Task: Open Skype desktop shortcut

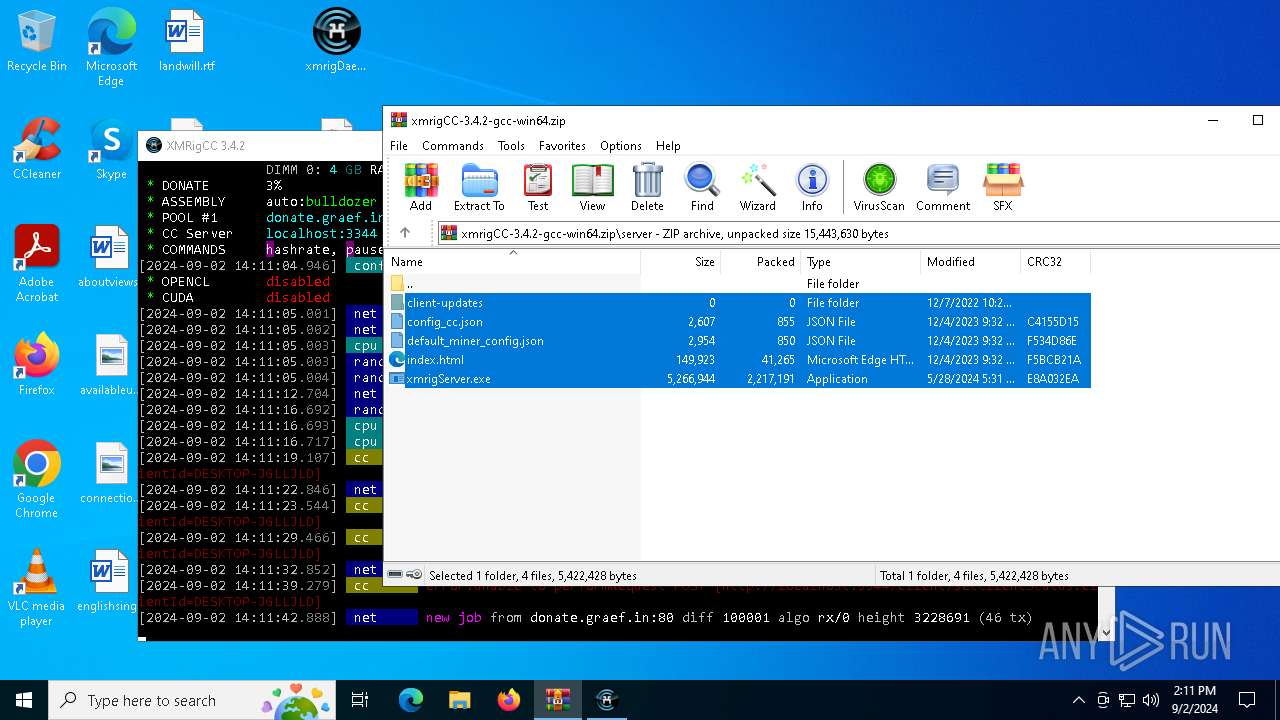Action: [x=111, y=149]
